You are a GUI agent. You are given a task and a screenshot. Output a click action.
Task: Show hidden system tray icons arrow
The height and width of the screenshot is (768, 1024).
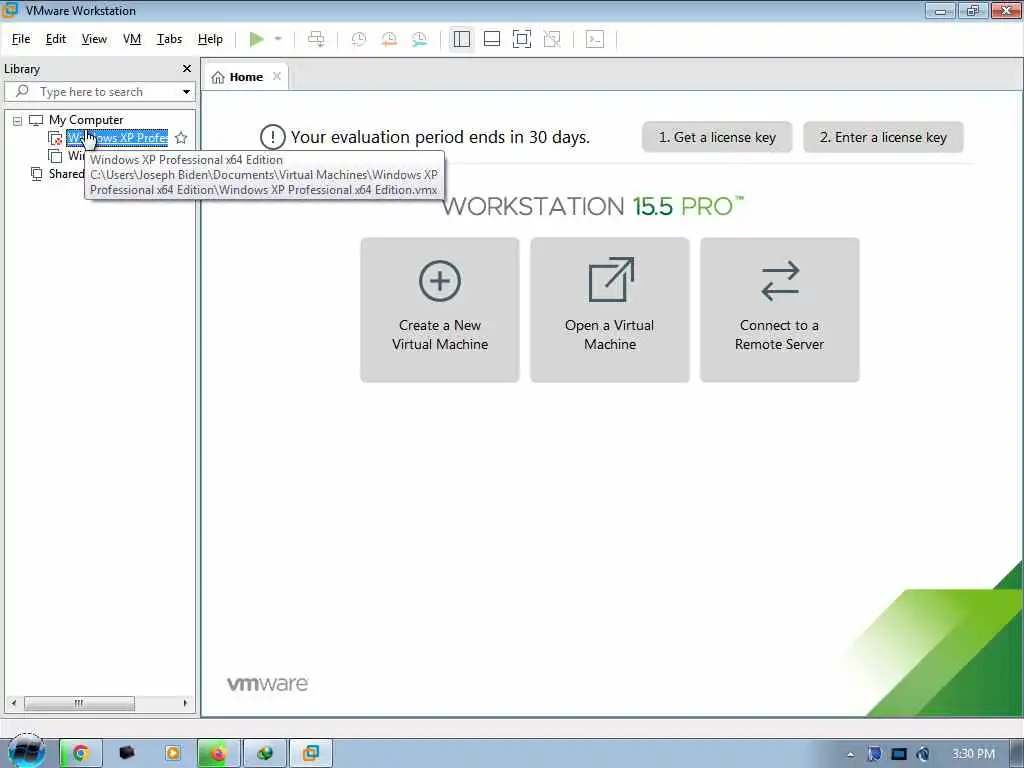[x=850, y=754]
